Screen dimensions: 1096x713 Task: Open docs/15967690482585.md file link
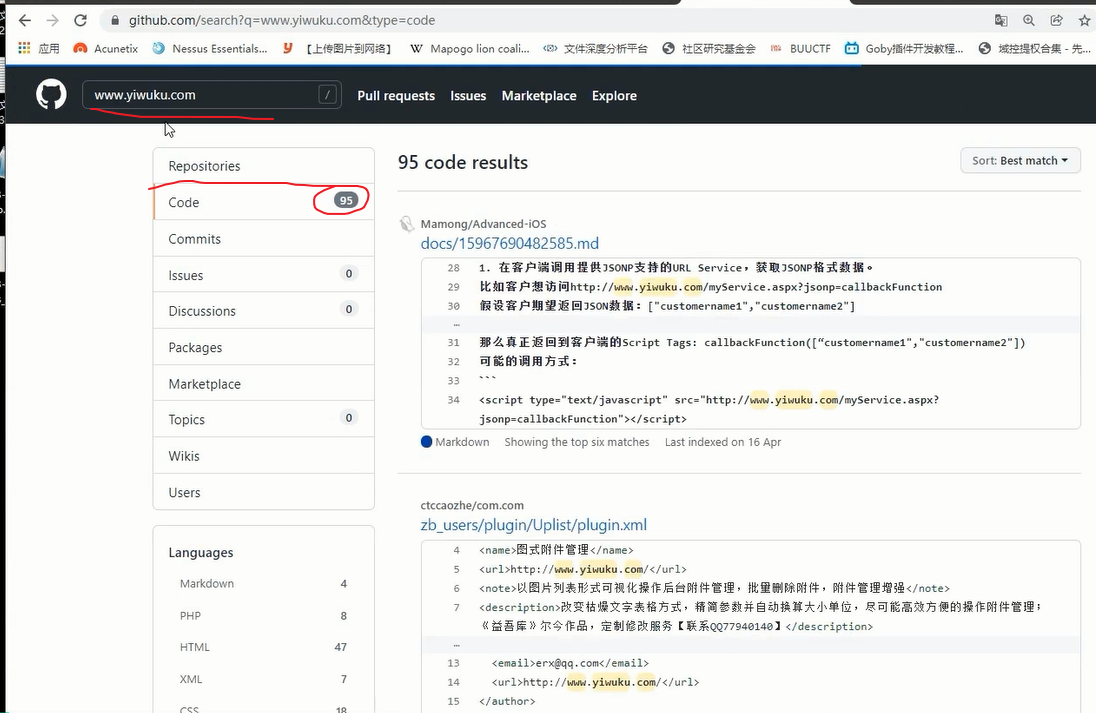510,243
